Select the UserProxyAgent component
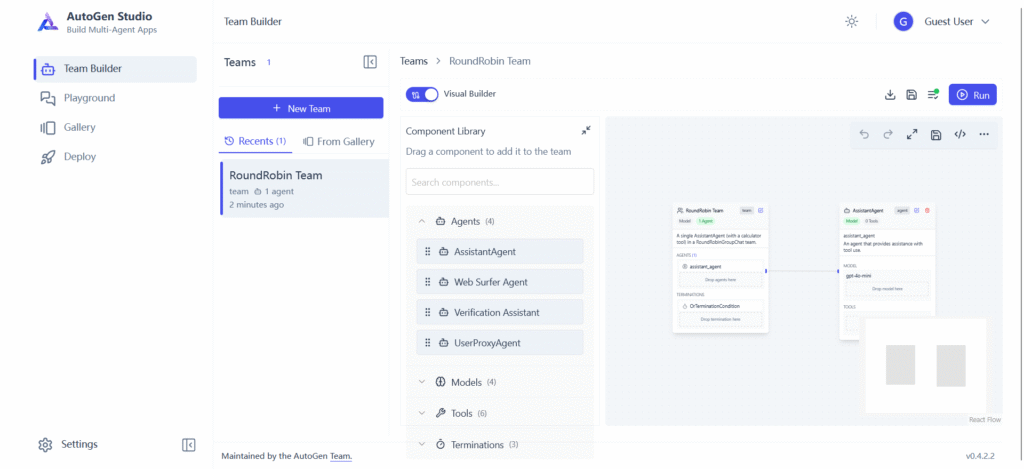 point(500,343)
